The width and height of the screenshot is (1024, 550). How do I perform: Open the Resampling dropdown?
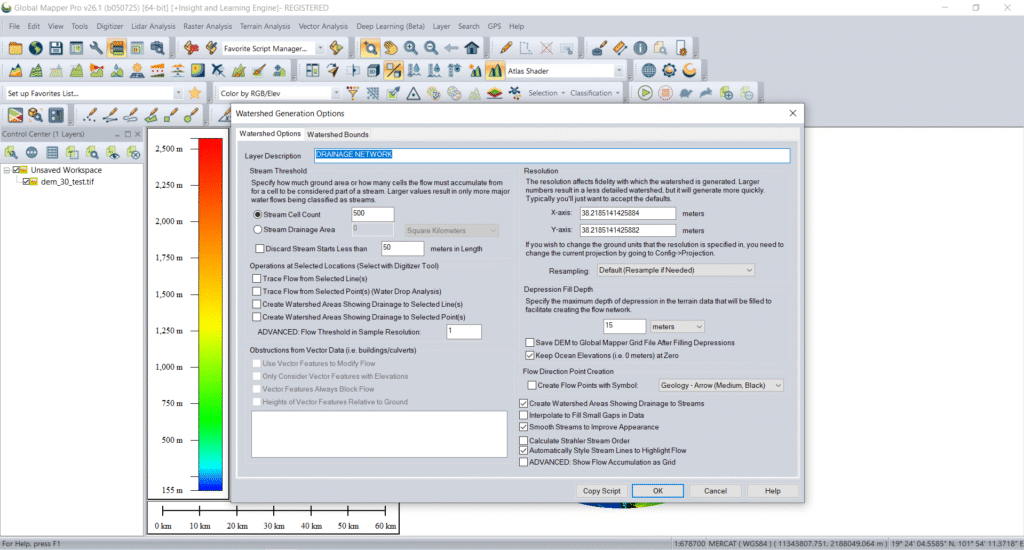pos(675,270)
